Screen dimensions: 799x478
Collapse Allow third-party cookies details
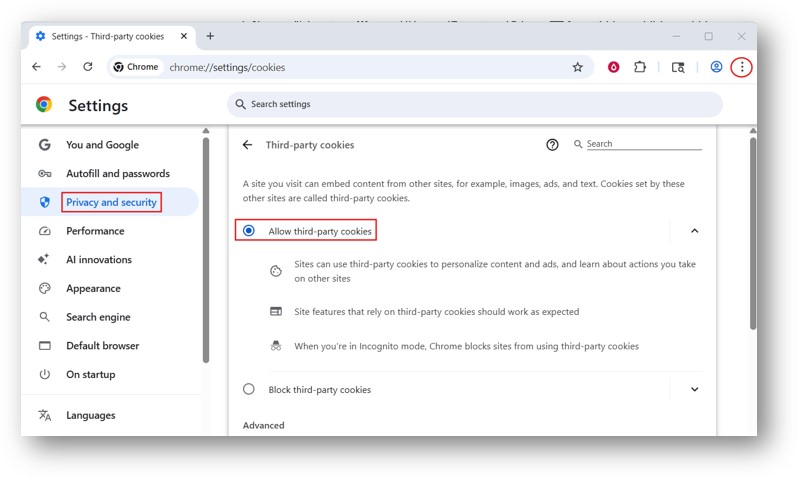(x=694, y=231)
